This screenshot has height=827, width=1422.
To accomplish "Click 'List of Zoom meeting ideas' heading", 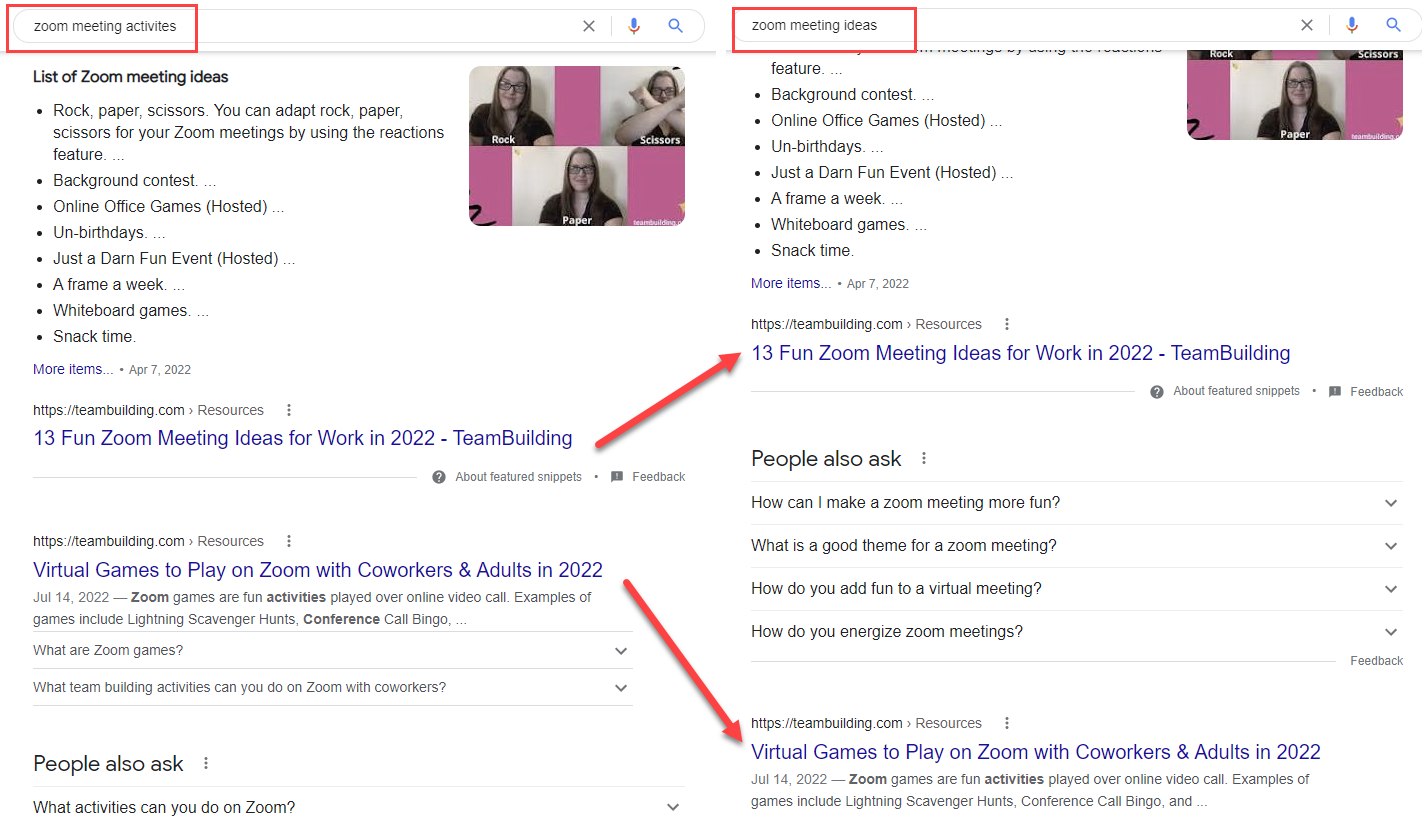I will (x=131, y=77).
